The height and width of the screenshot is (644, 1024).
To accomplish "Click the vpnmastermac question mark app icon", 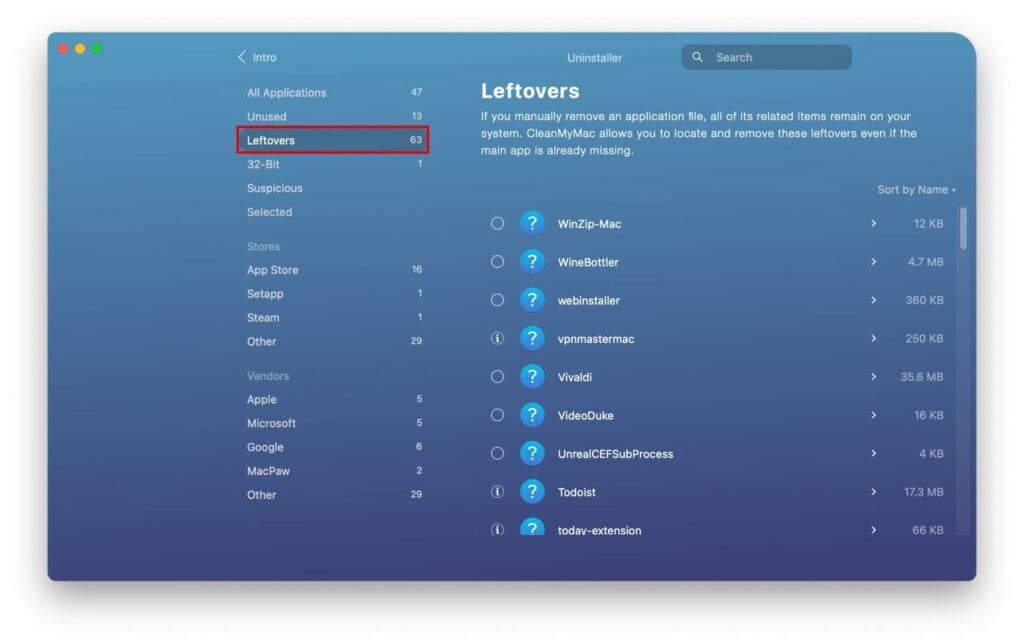I will point(532,338).
